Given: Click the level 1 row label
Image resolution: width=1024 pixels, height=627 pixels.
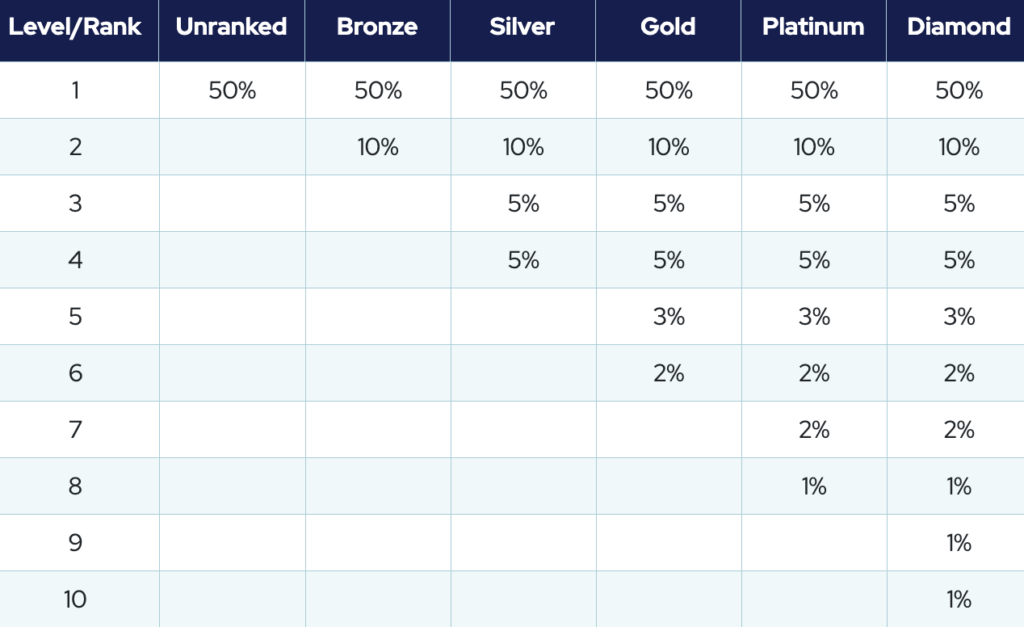Looking at the screenshot, I should [x=75, y=91].
